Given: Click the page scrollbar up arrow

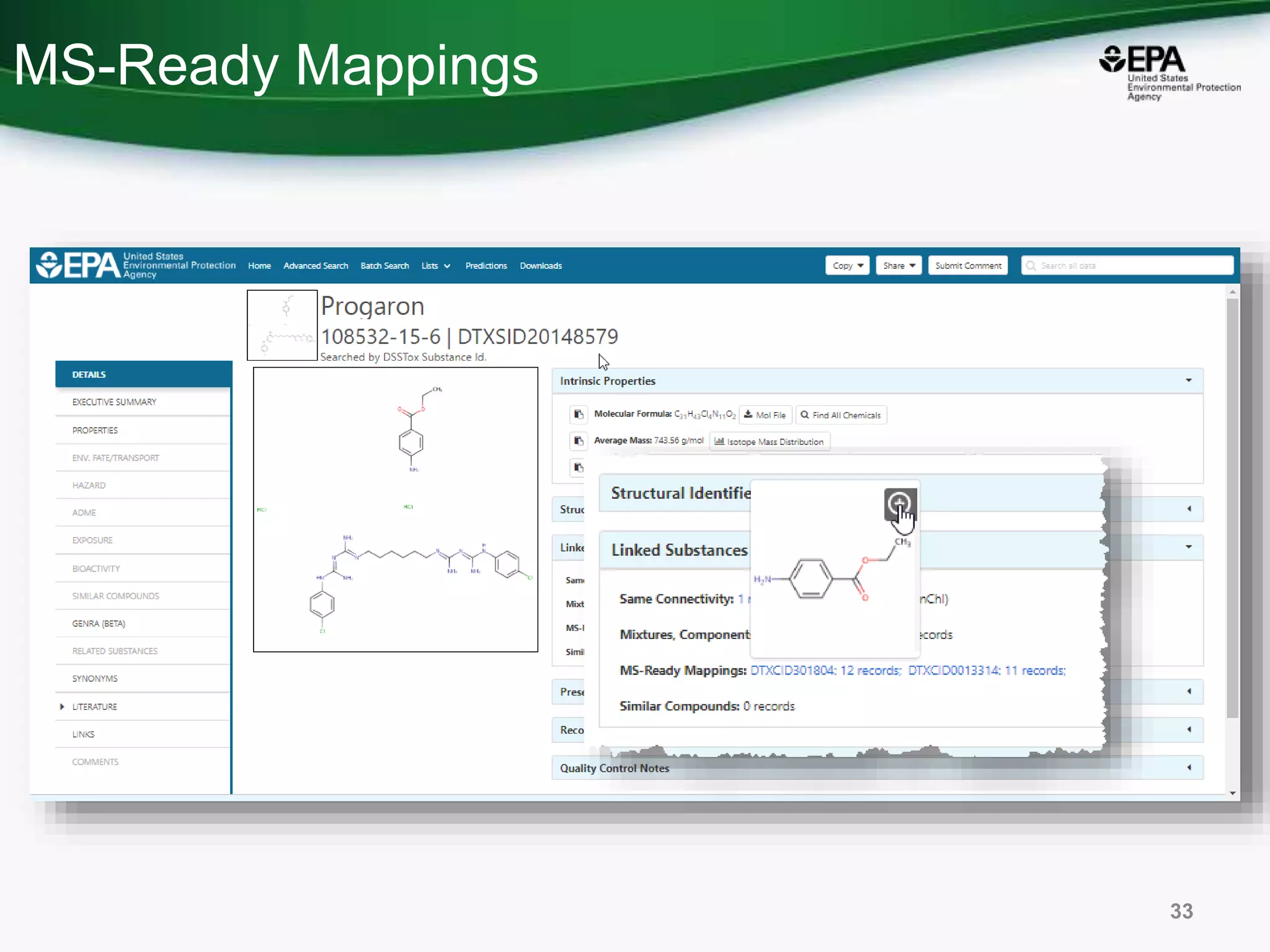Looking at the screenshot, I should (x=1233, y=291).
